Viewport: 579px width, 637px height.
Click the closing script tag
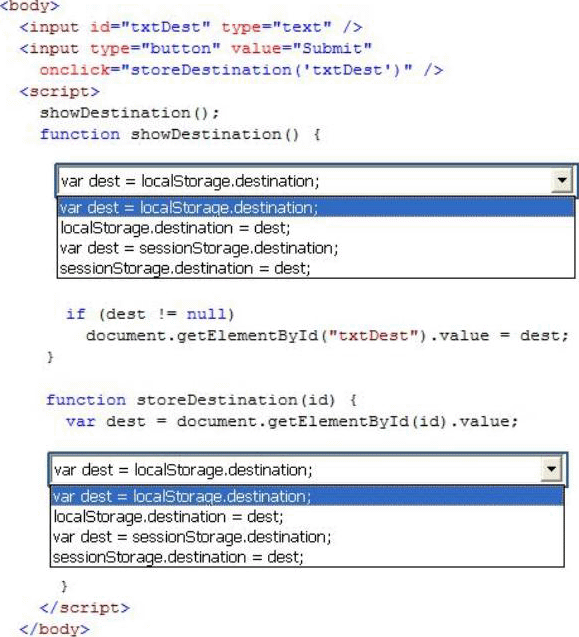(85, 608)
